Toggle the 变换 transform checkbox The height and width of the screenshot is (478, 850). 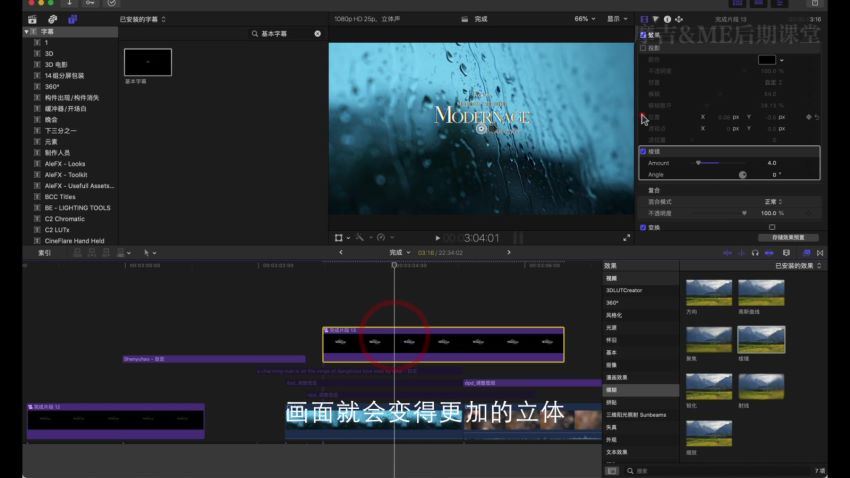pos(643,228)
